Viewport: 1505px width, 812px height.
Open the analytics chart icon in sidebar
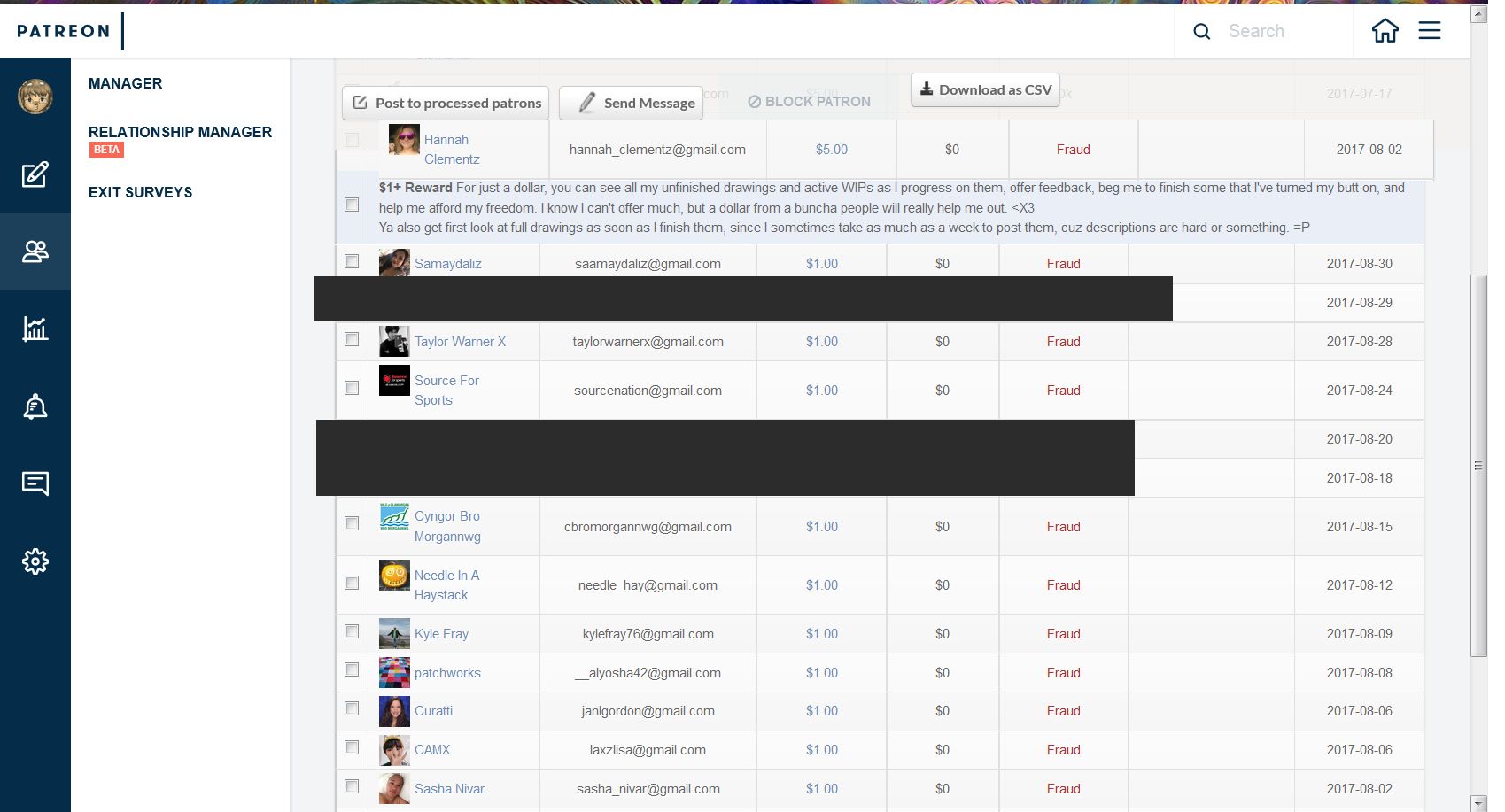35,329
